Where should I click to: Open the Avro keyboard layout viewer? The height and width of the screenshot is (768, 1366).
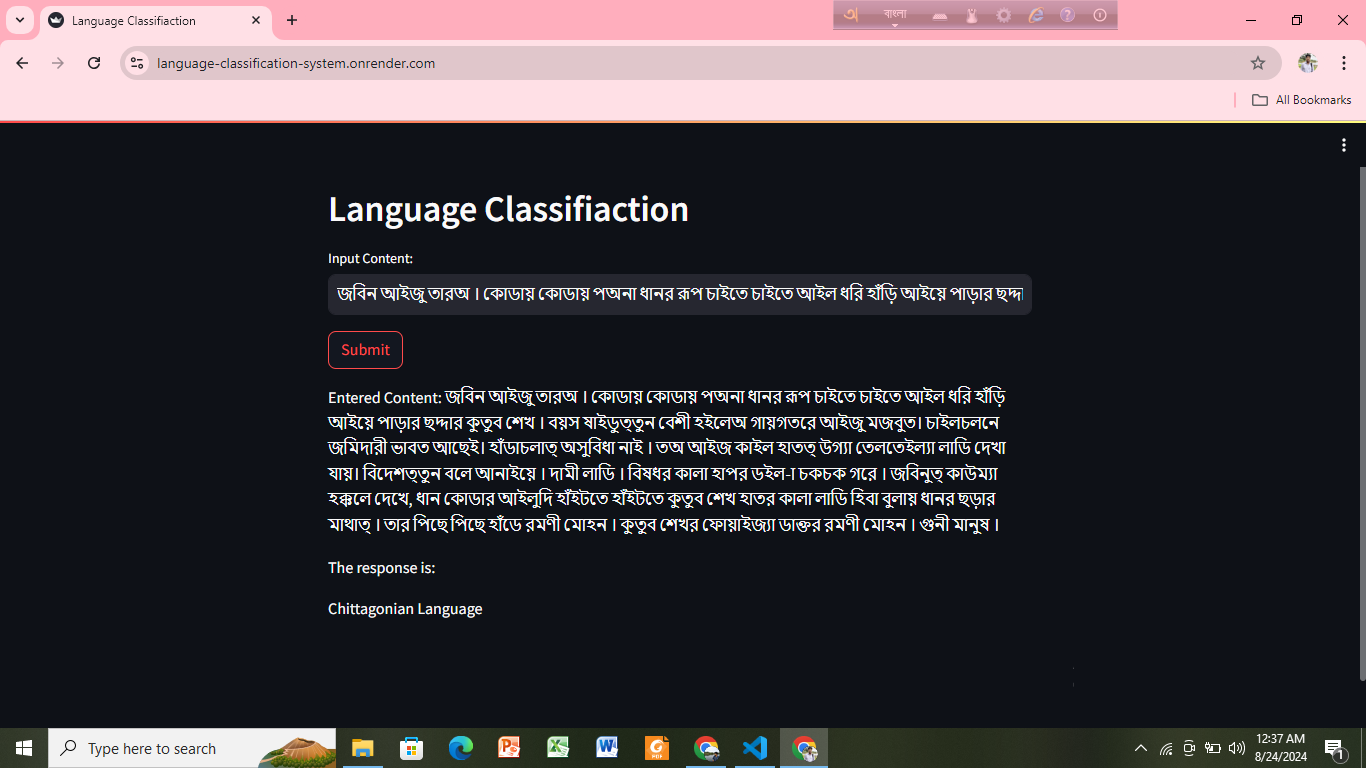click(x=940, y=15)
